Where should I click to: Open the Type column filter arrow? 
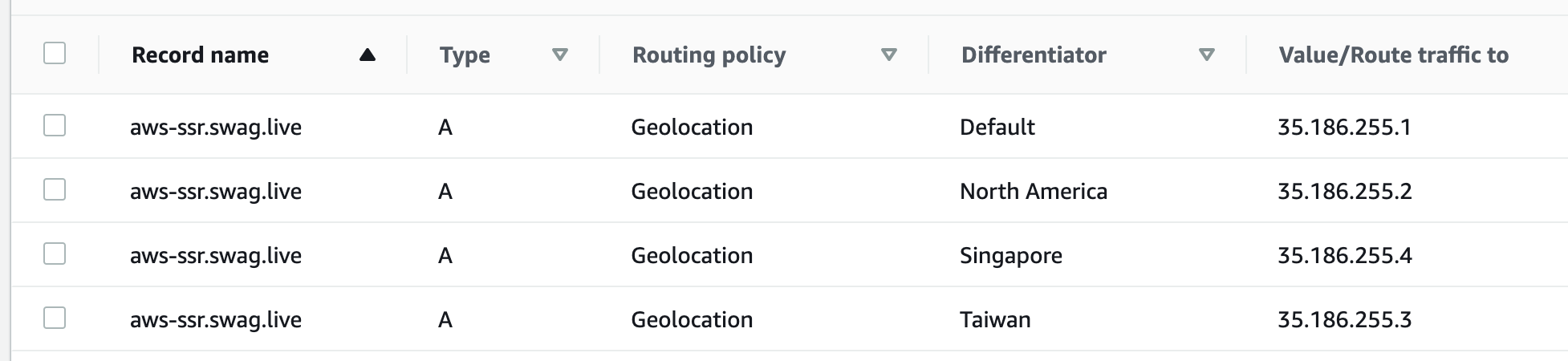pos(560,55)
